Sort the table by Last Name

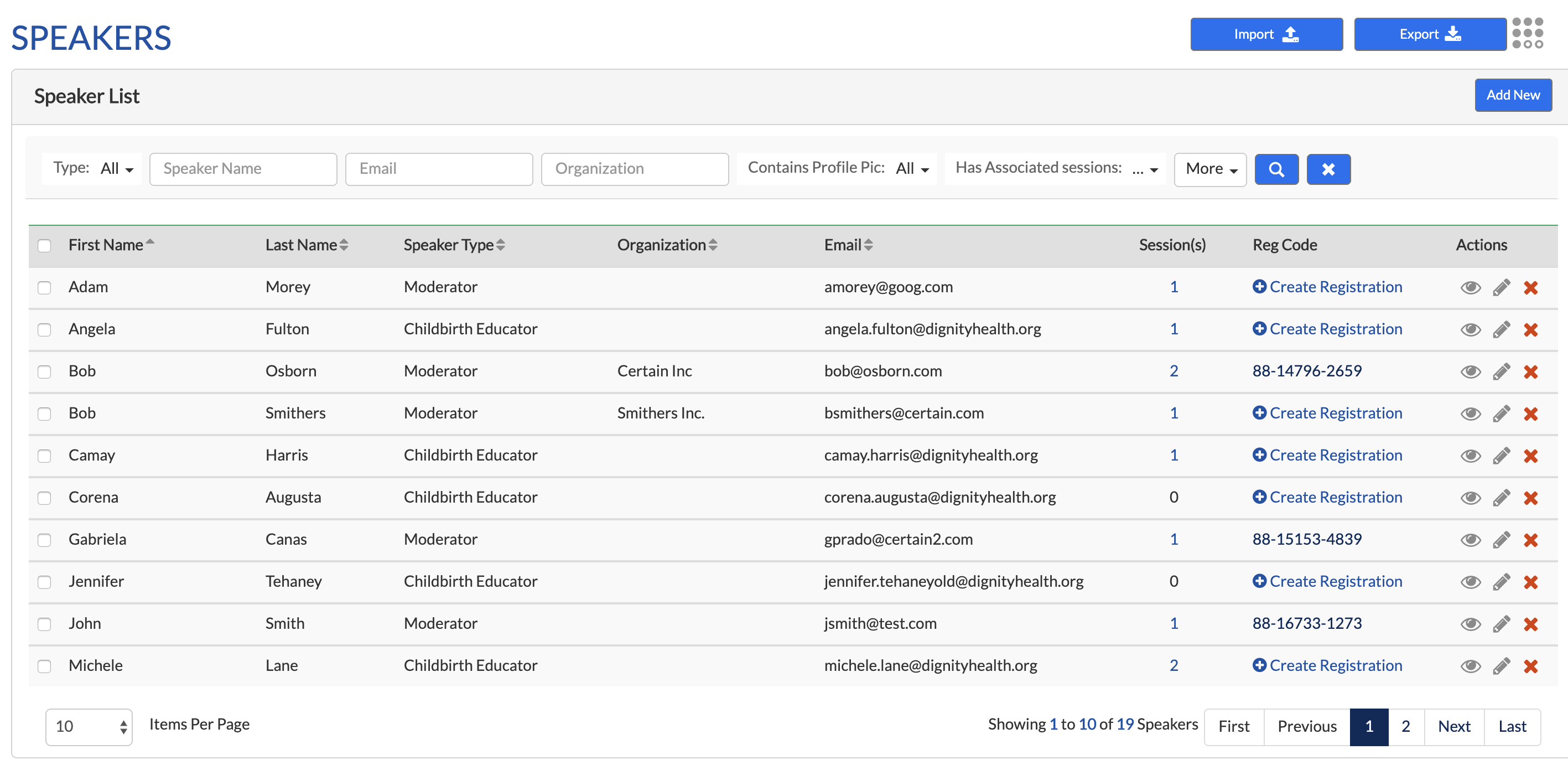click(306, 245)
